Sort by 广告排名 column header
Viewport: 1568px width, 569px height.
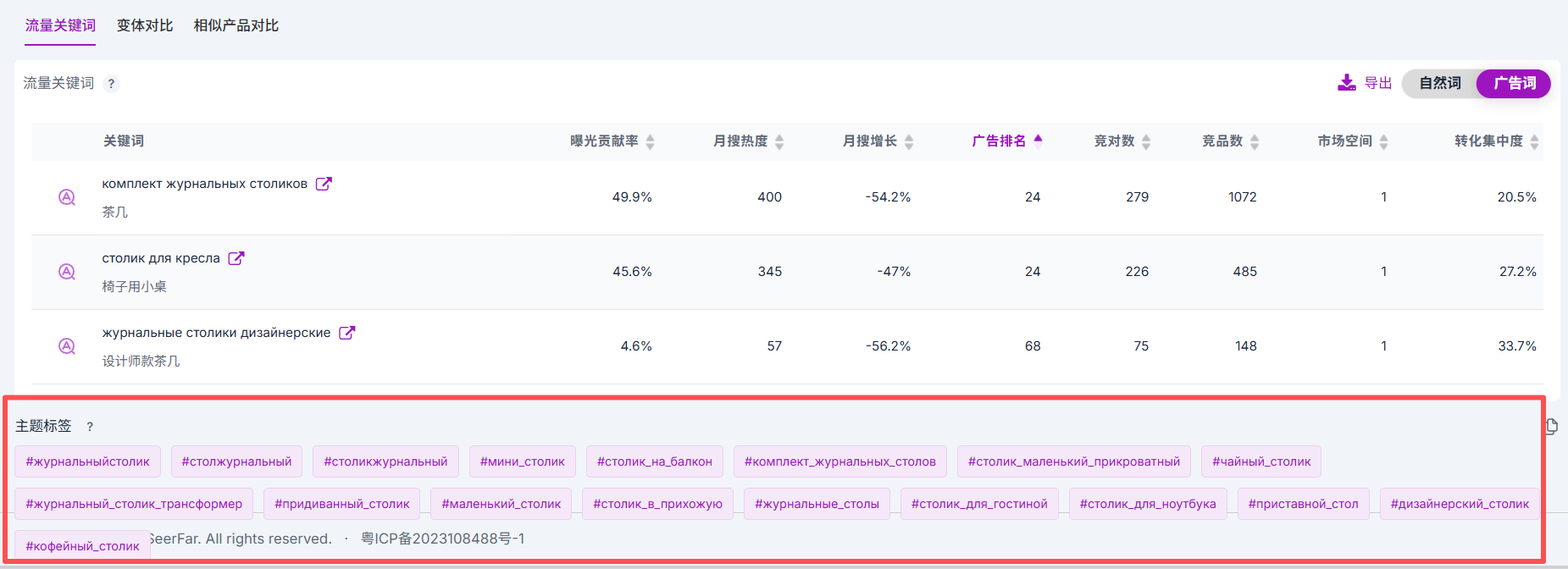(x=1006, y=141)
